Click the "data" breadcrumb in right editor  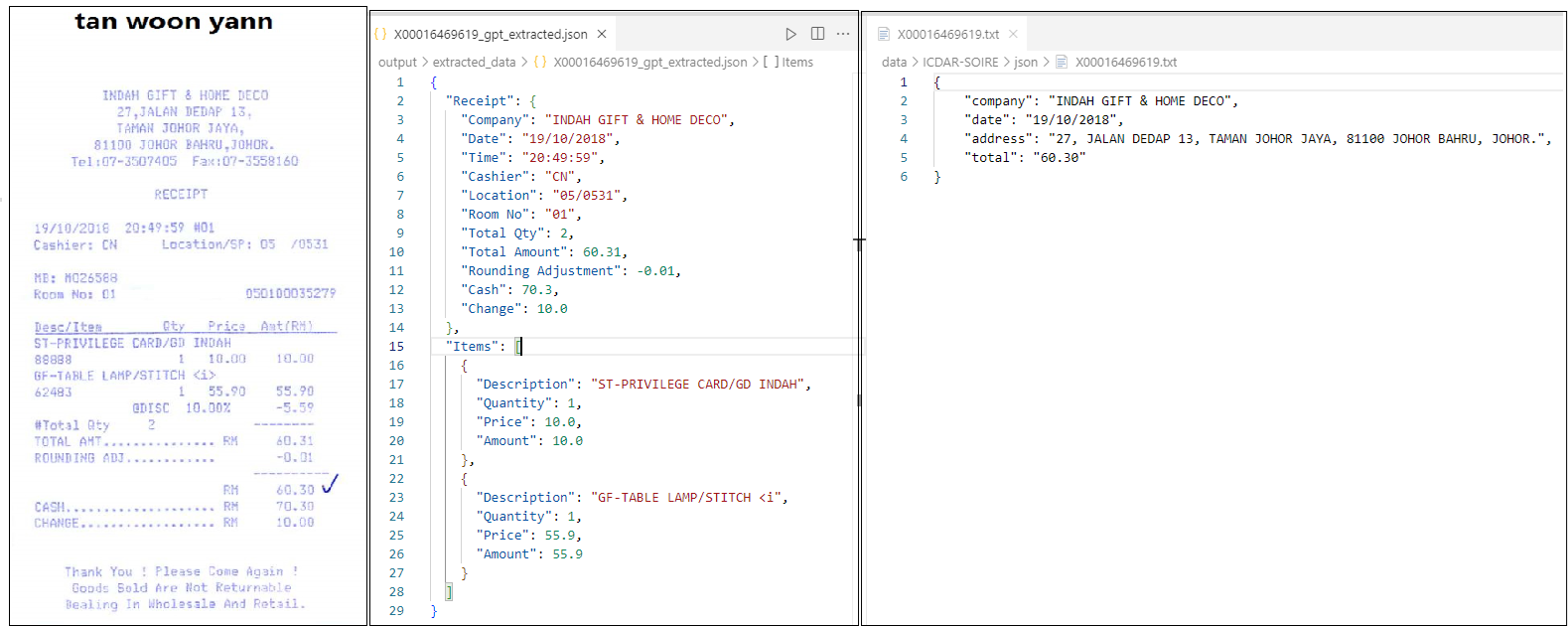[x=894, y=62]
